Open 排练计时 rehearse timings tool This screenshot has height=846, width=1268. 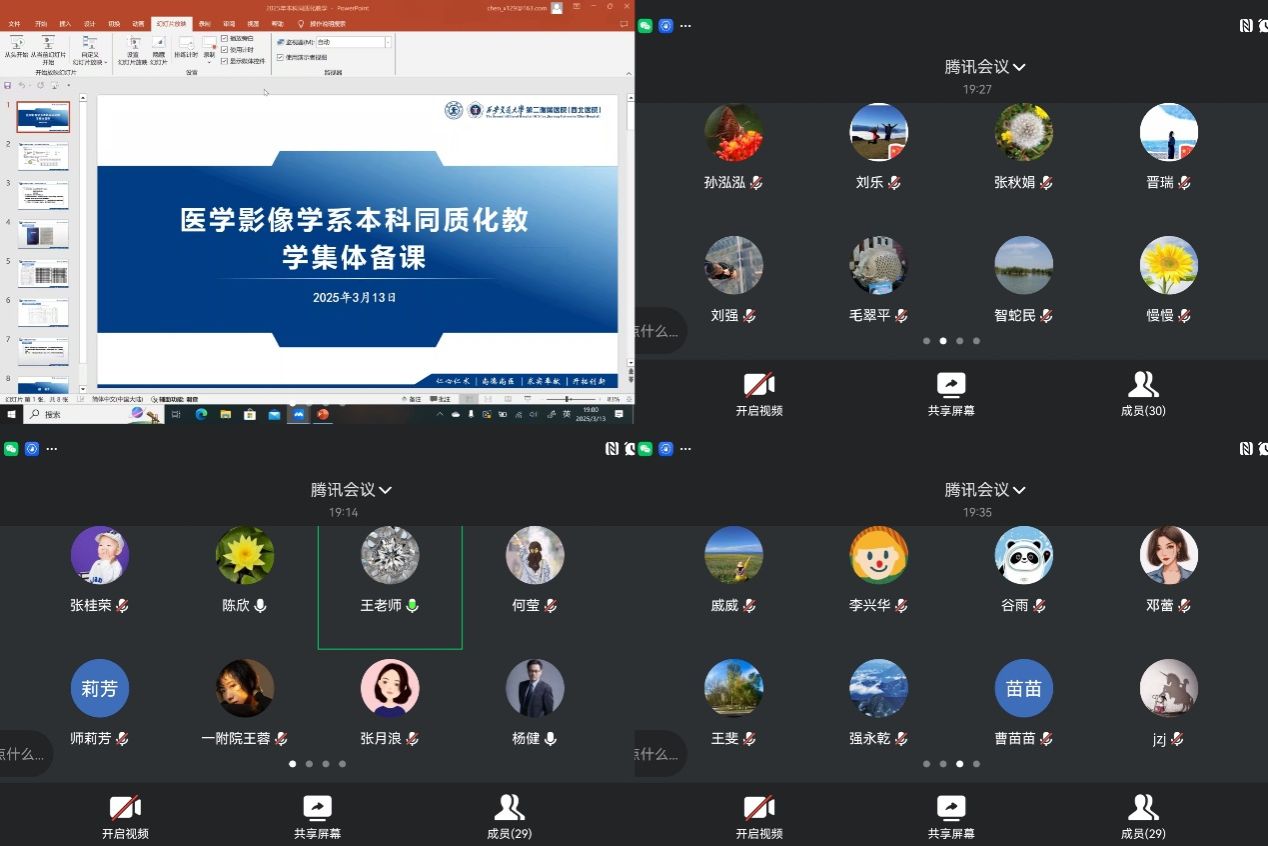pyautogui.click(x=185, y=48)
